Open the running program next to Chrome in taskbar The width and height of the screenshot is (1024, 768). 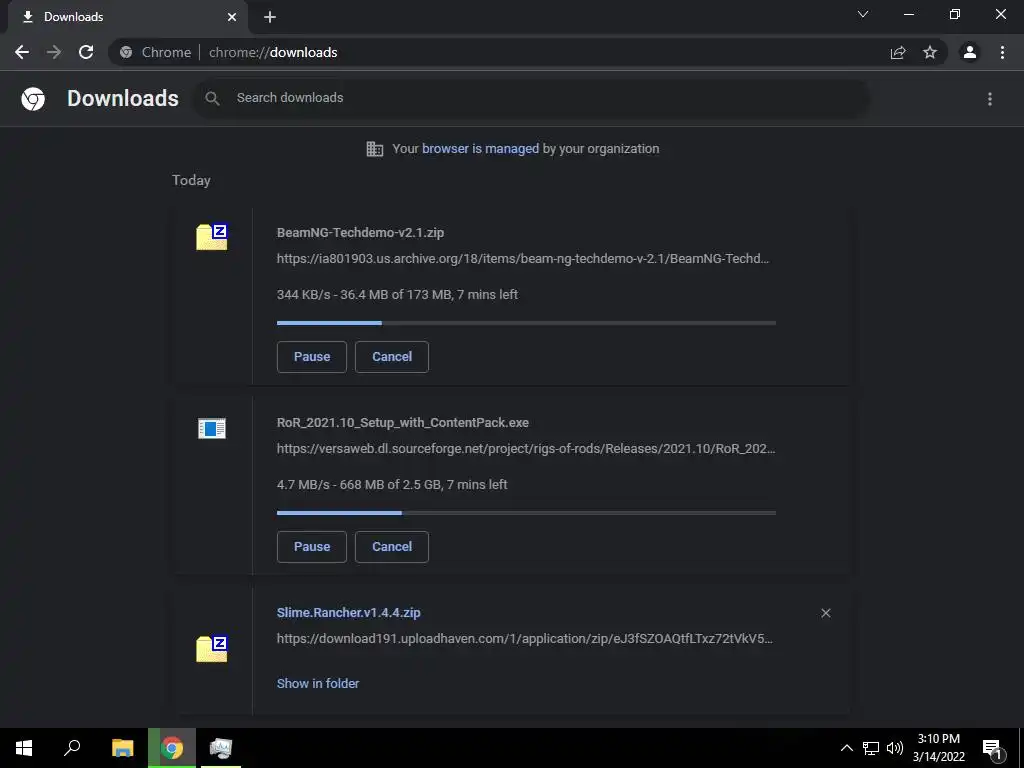coord(221,748)
